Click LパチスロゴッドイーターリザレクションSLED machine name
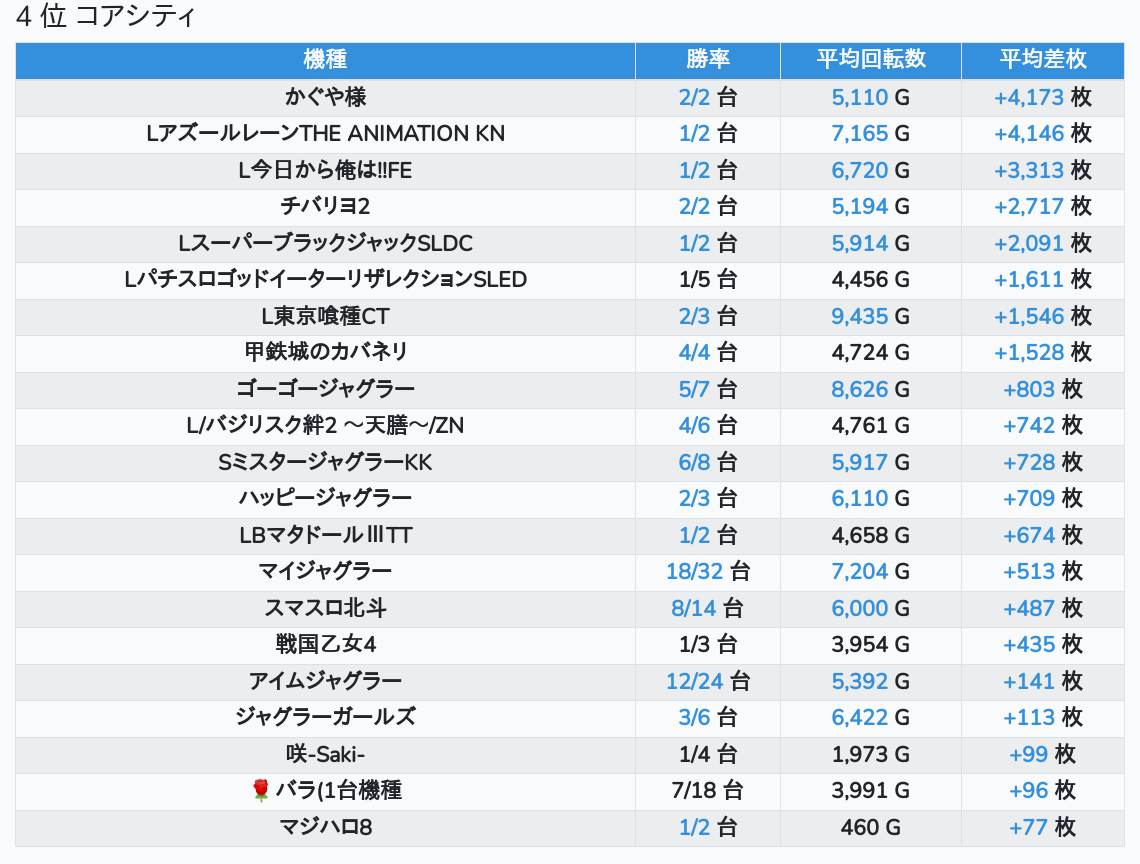This screenshot has width=1140, height=864. tap(325, 279)
